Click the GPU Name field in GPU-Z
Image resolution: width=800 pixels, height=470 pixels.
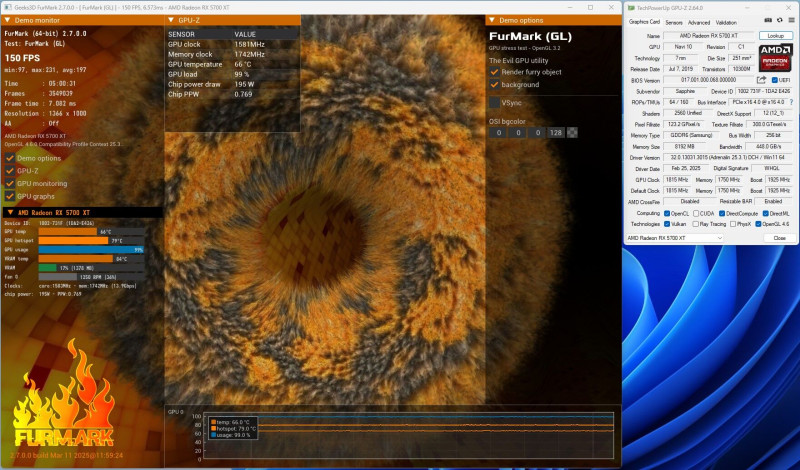708,36
